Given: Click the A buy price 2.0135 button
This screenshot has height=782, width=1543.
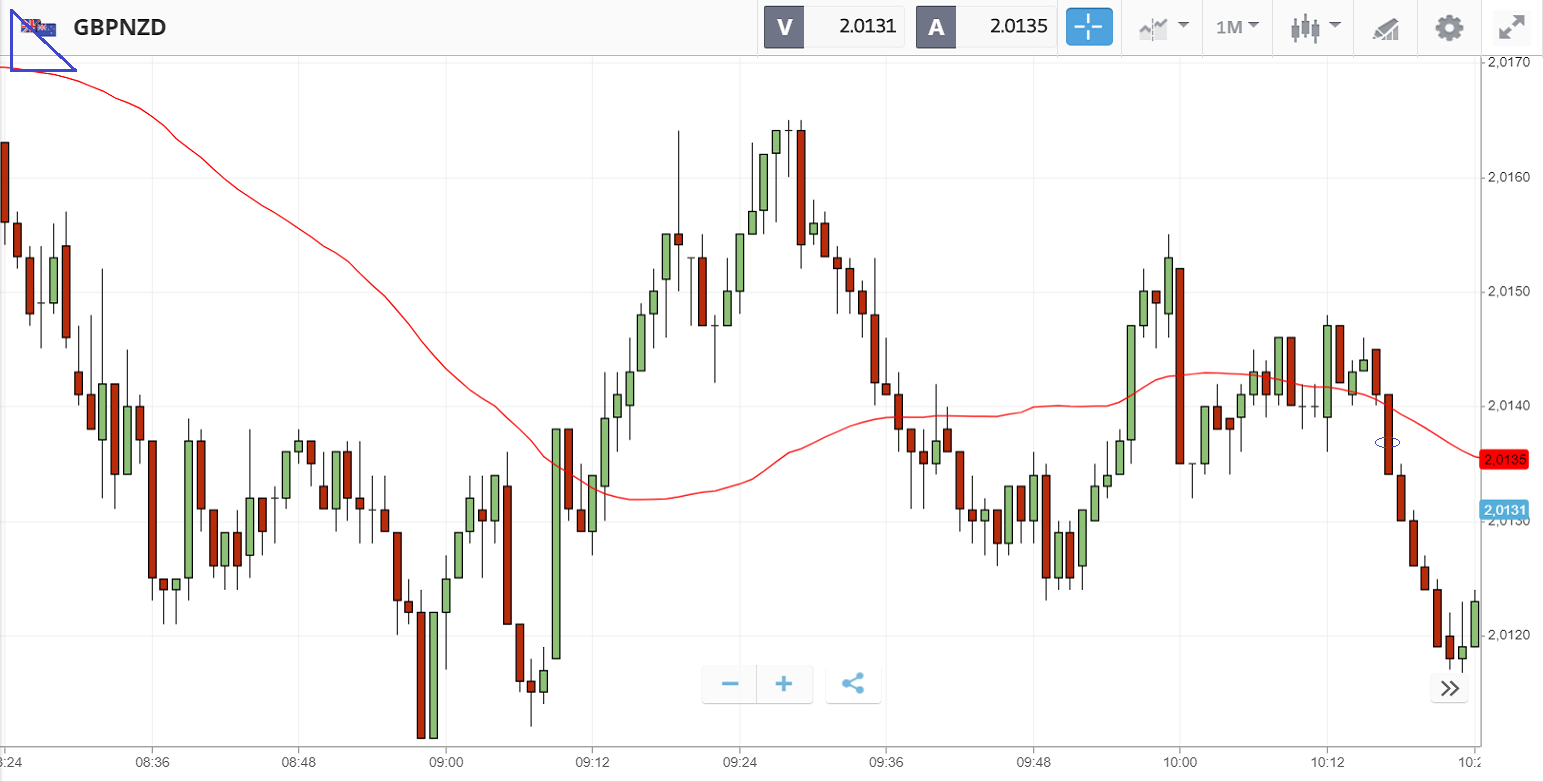Looking at the screenshot, I should (x=986, y=27).
